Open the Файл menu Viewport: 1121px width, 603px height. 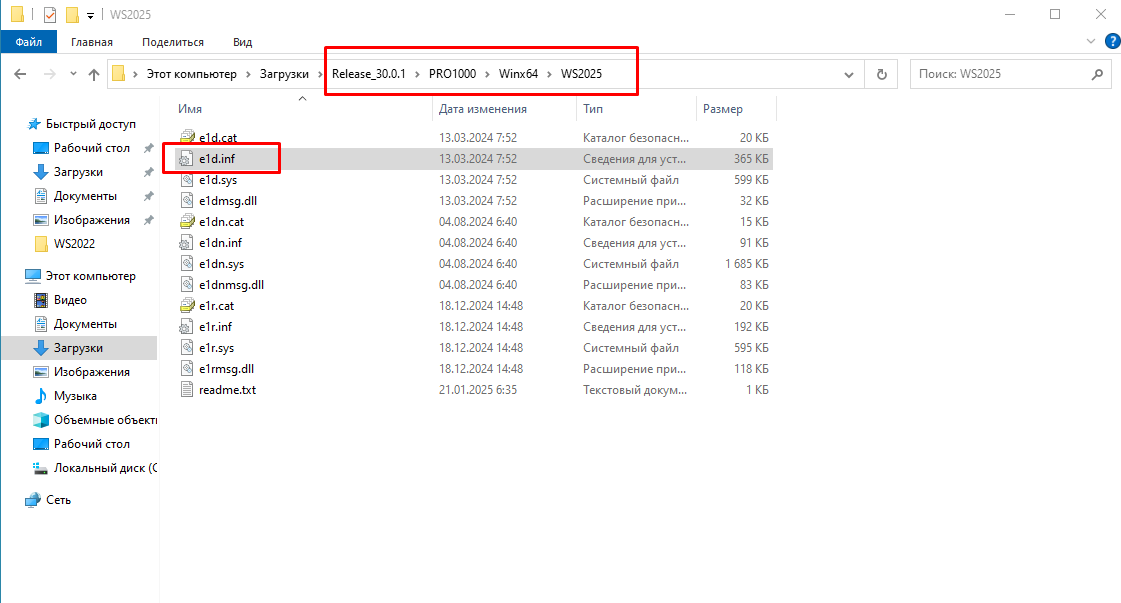pyautogui.click(x=29, y=42)
